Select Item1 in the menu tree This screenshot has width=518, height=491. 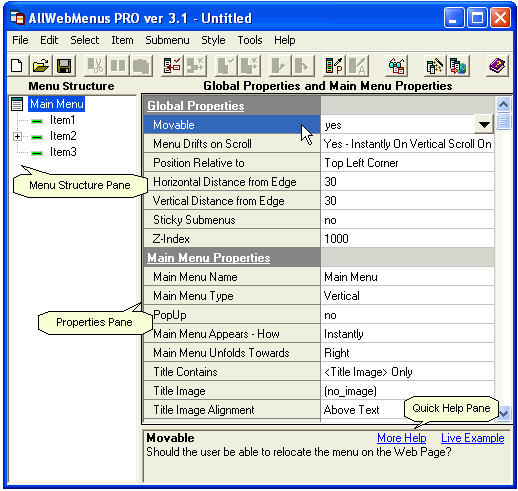[62, 120]
